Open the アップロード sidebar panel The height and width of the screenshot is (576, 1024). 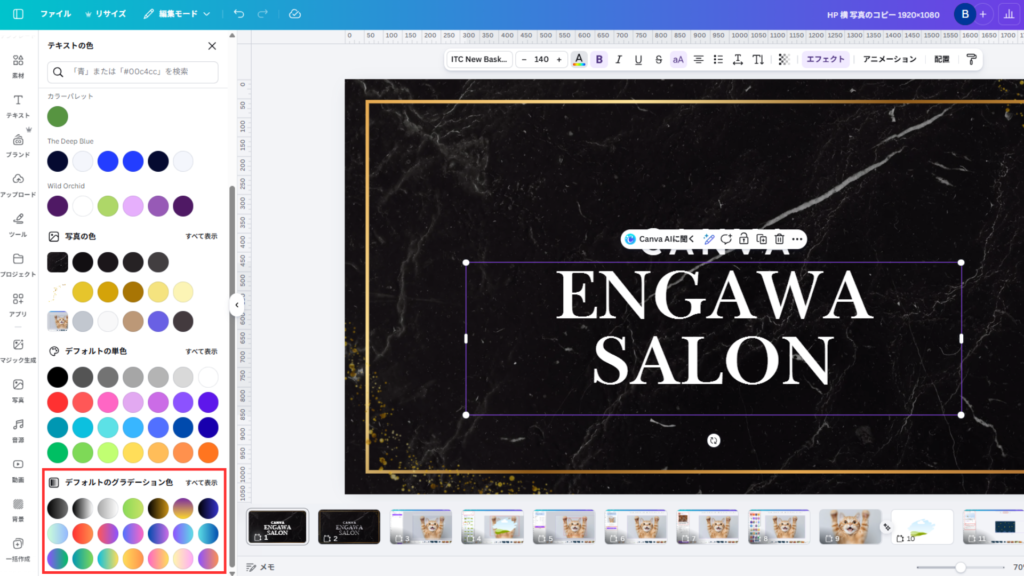[x=18, y=184]
